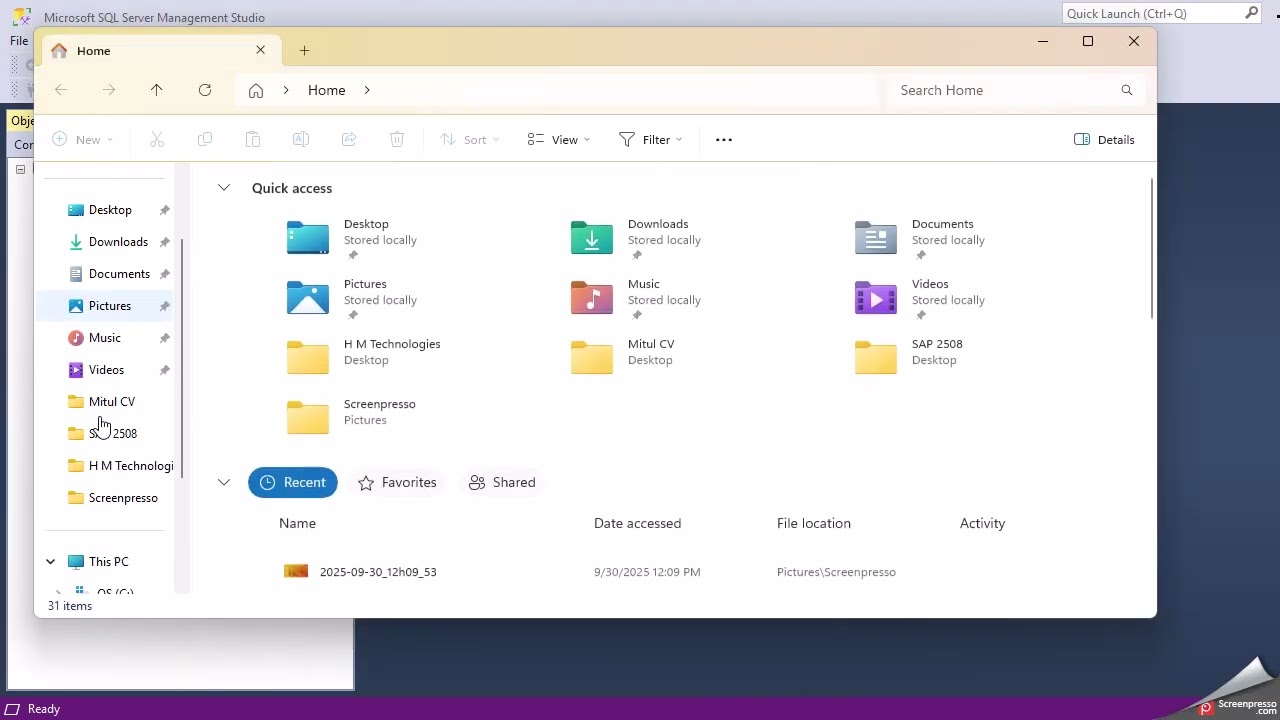Click Home in the address breadcrumb
Screen dimensions: 1280x720
click(x=327, y=90)
